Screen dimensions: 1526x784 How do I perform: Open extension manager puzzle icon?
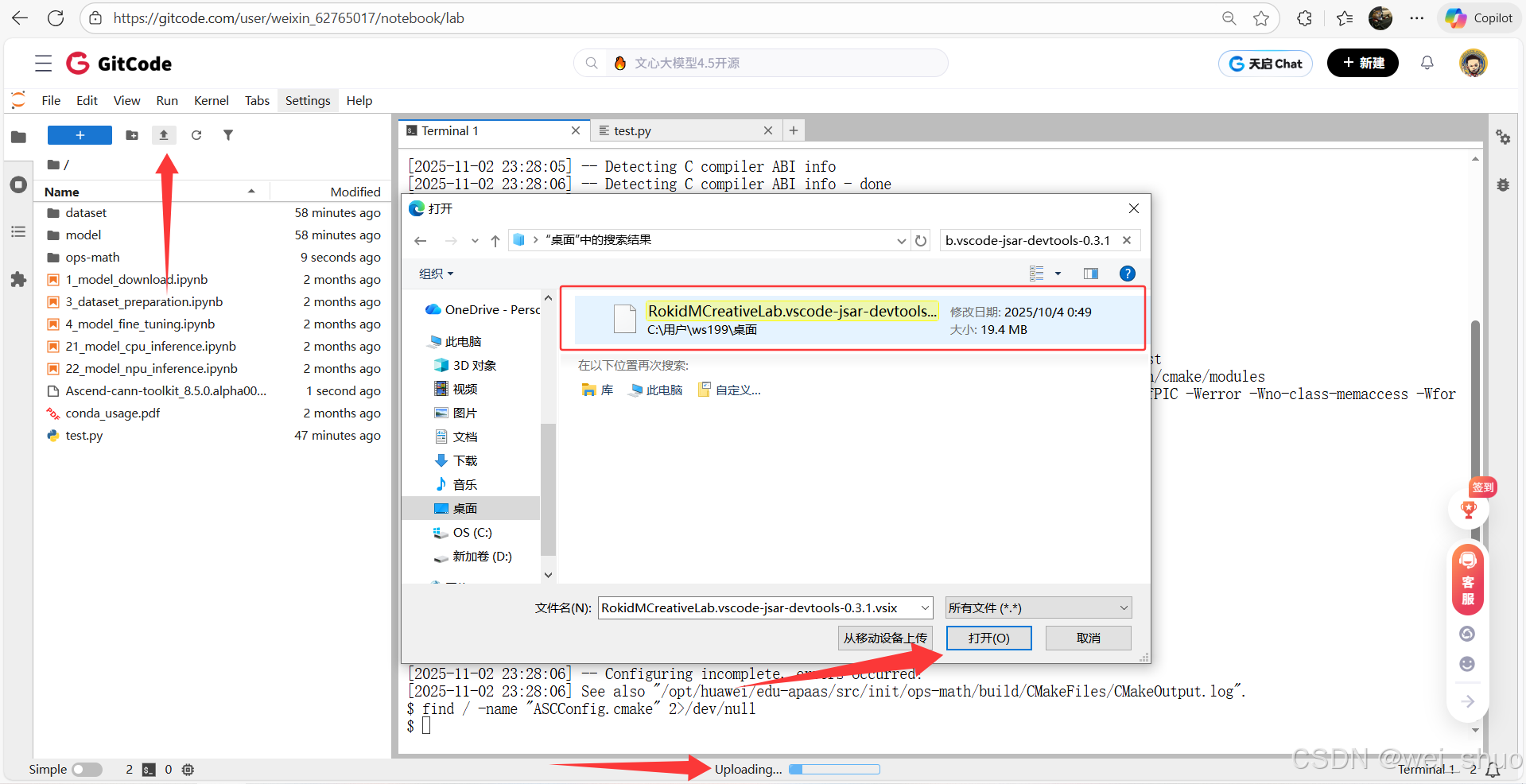coord(18,280)
